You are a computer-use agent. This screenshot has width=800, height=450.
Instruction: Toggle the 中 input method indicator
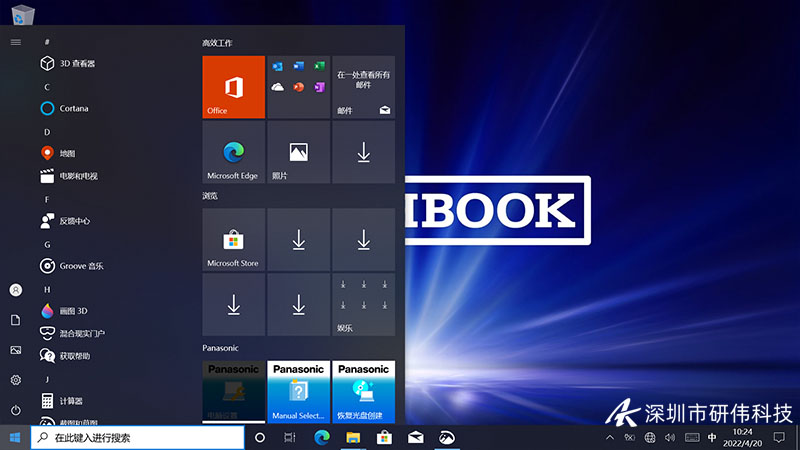click(712, 438)
